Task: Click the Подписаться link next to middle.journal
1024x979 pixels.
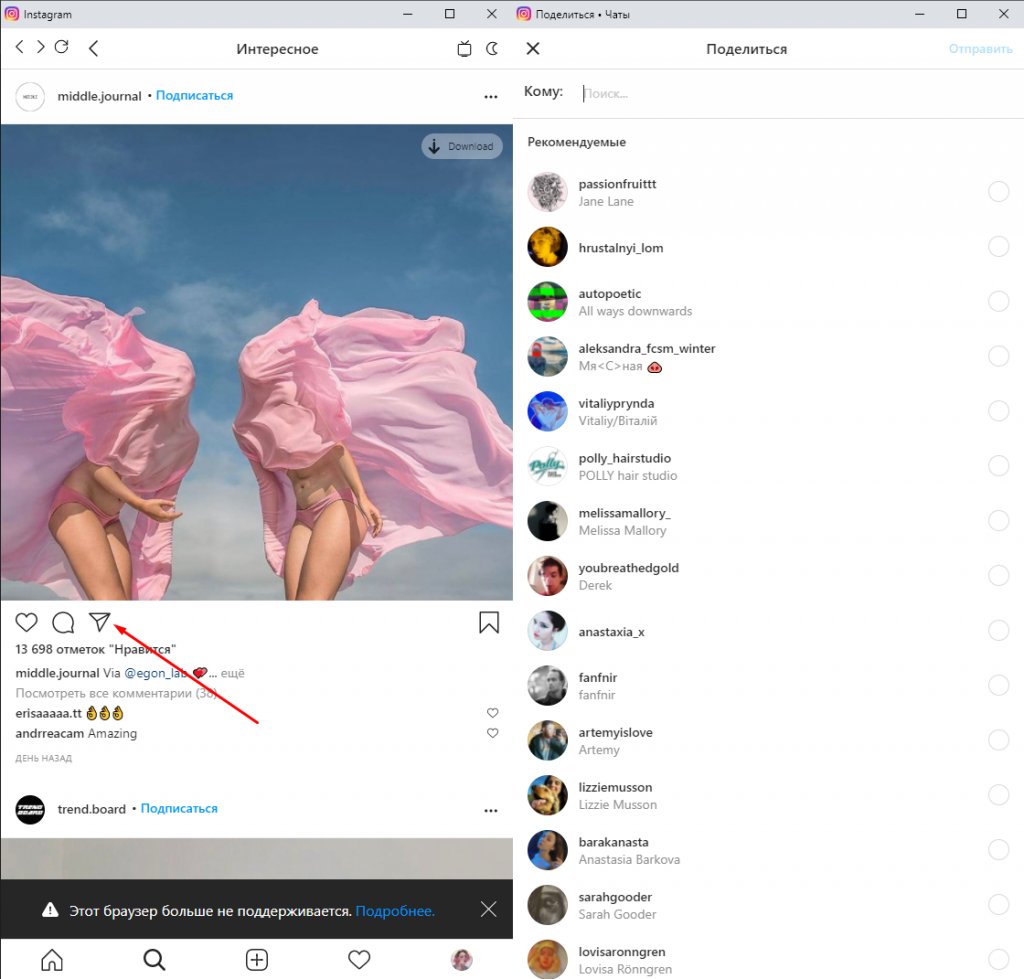Action: (x=194, y=96)
